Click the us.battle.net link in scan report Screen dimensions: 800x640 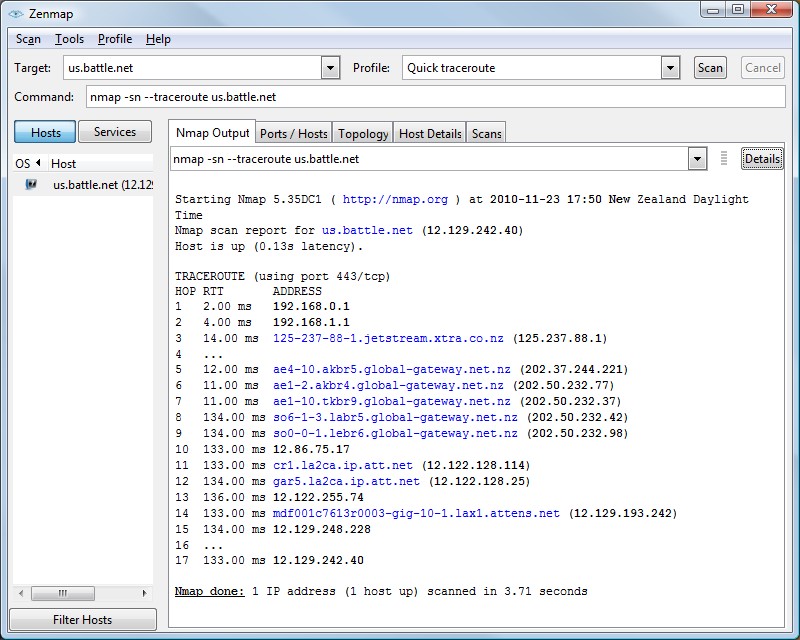(367, 230)
